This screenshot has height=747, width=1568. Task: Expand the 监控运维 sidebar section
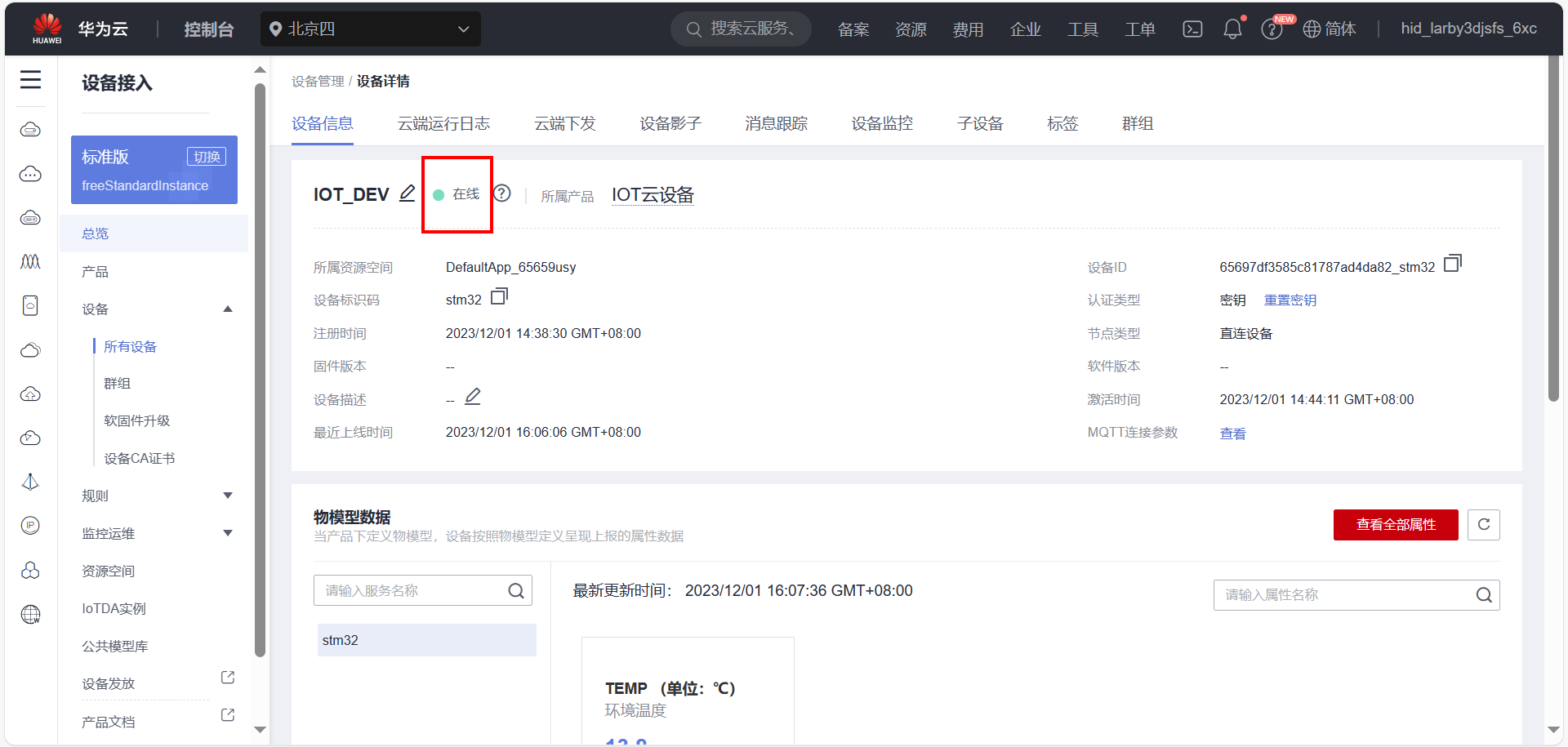(x=228, y=533)
